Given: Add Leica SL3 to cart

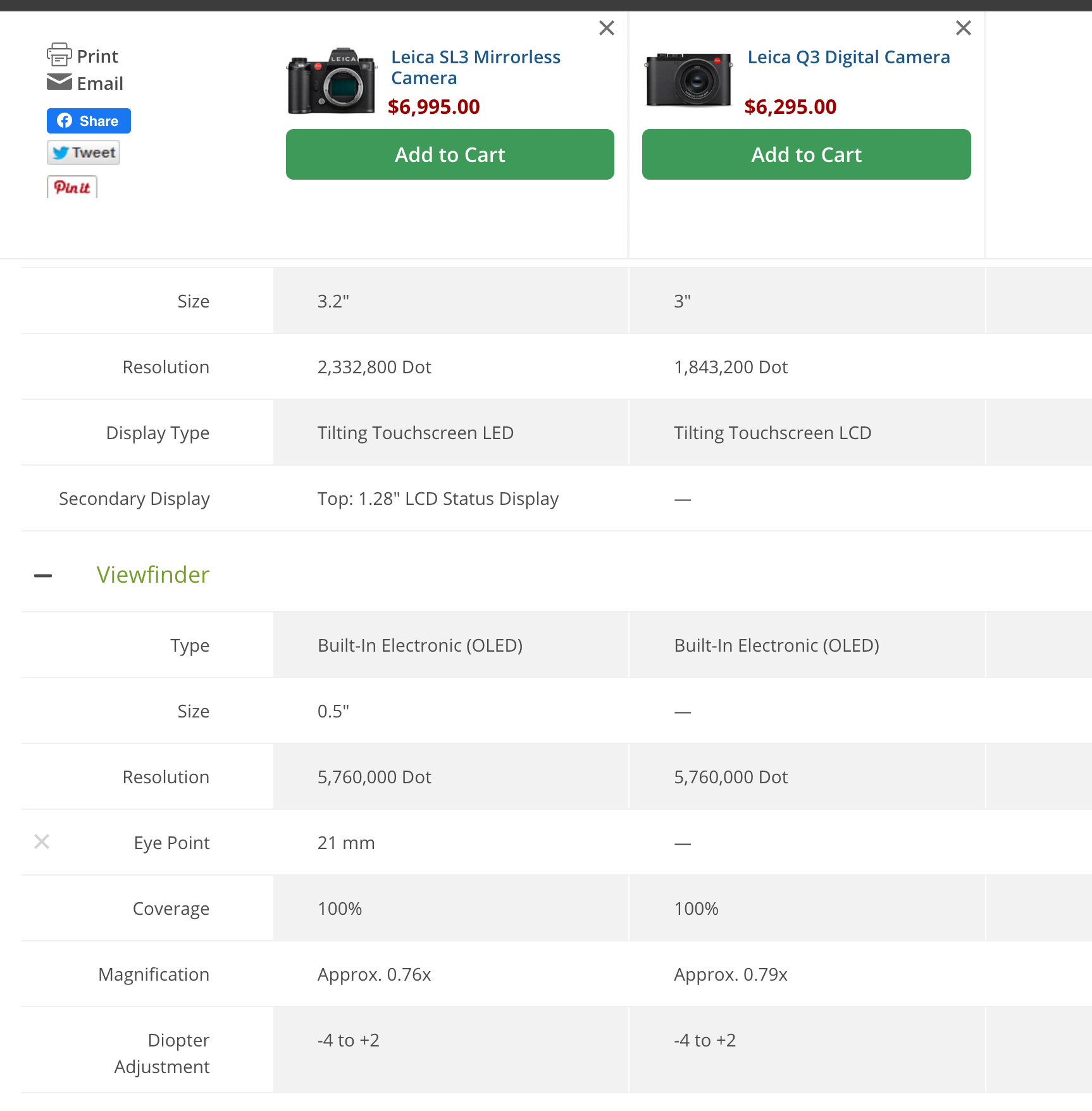Looking at the screenshot, I should [x=450, y=154].
